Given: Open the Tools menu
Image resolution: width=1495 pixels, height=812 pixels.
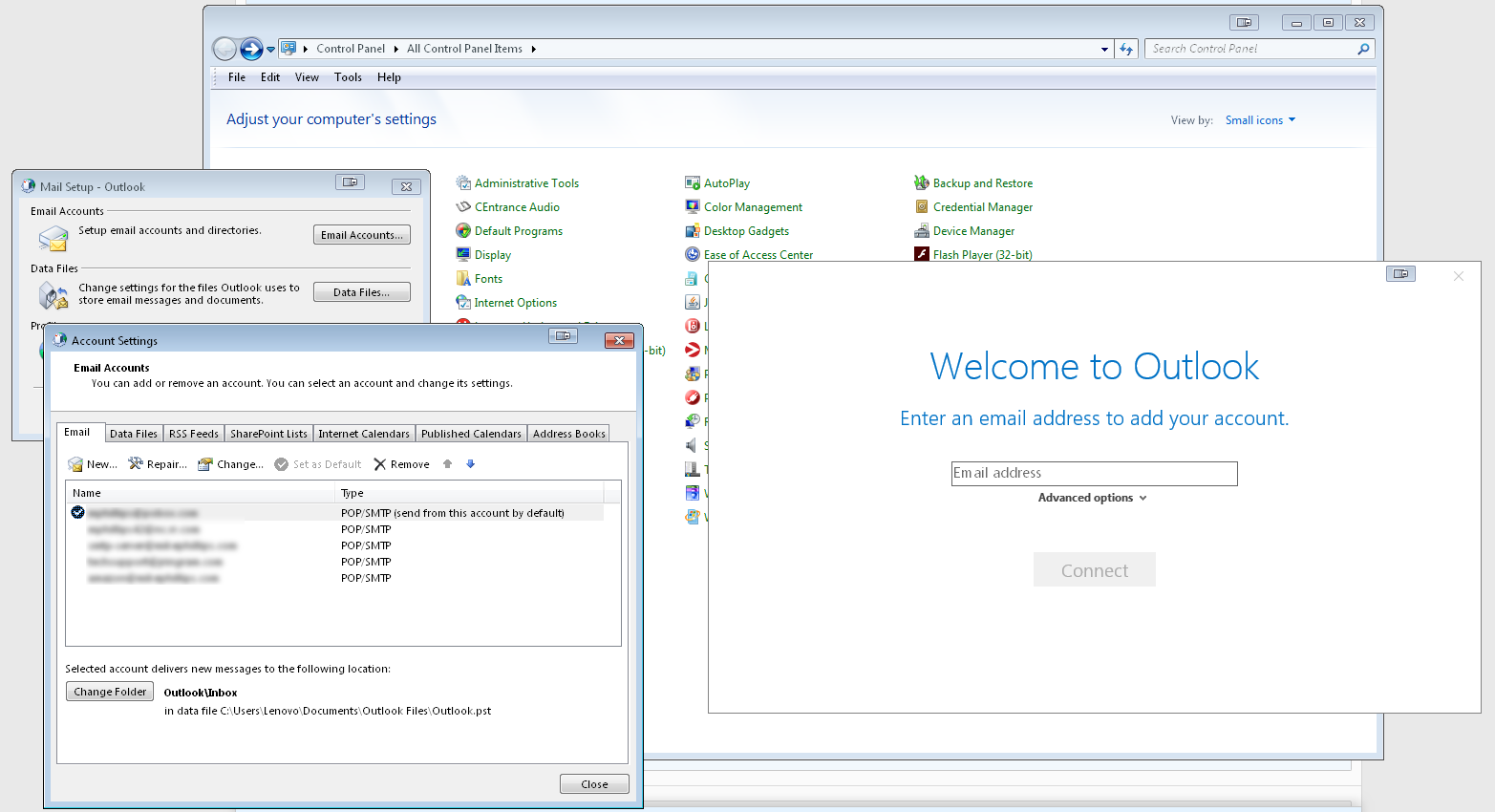Looking at the screenshot, I should pos(348,77).
